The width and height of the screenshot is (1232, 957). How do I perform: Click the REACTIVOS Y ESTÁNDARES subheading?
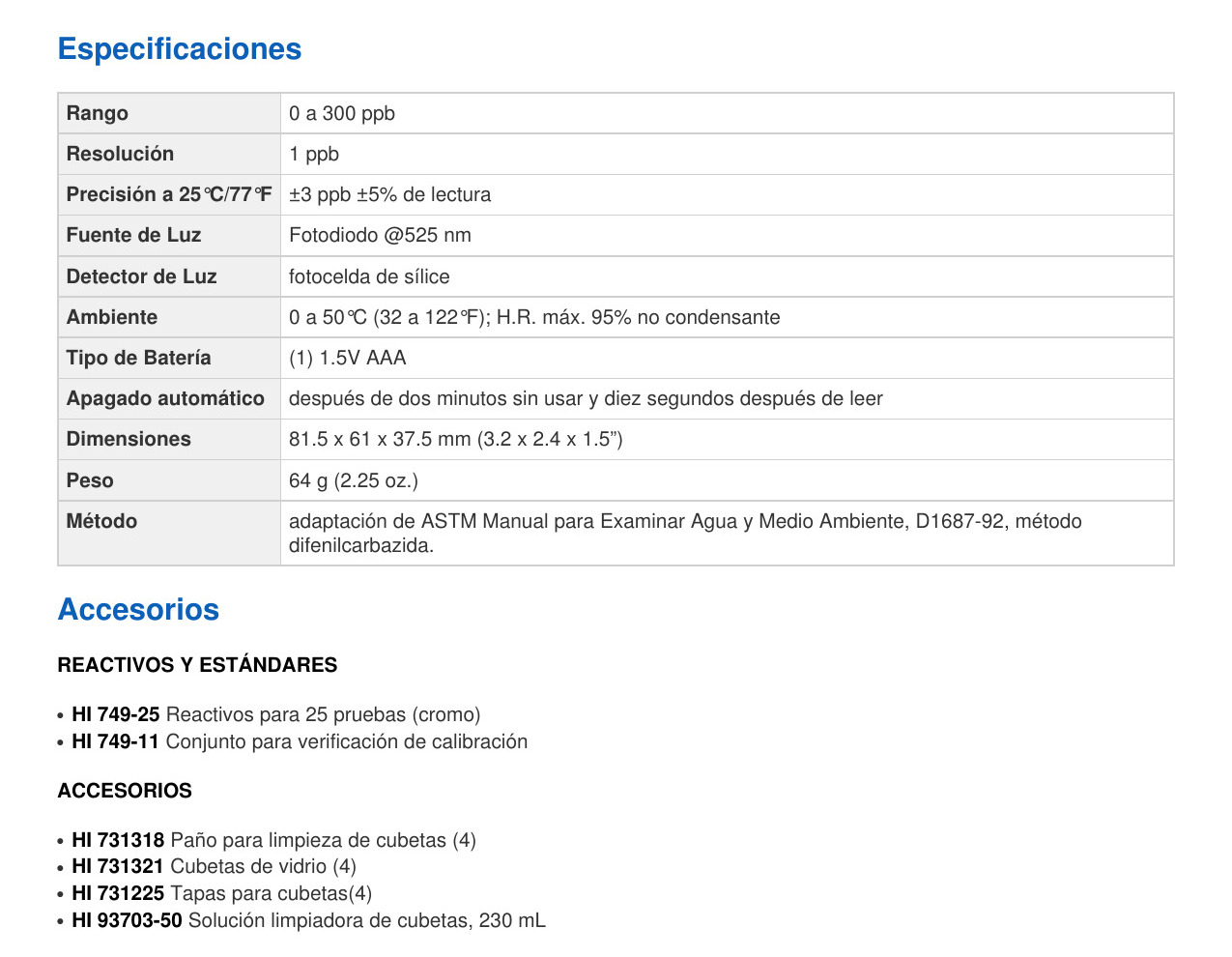[197, 665]
